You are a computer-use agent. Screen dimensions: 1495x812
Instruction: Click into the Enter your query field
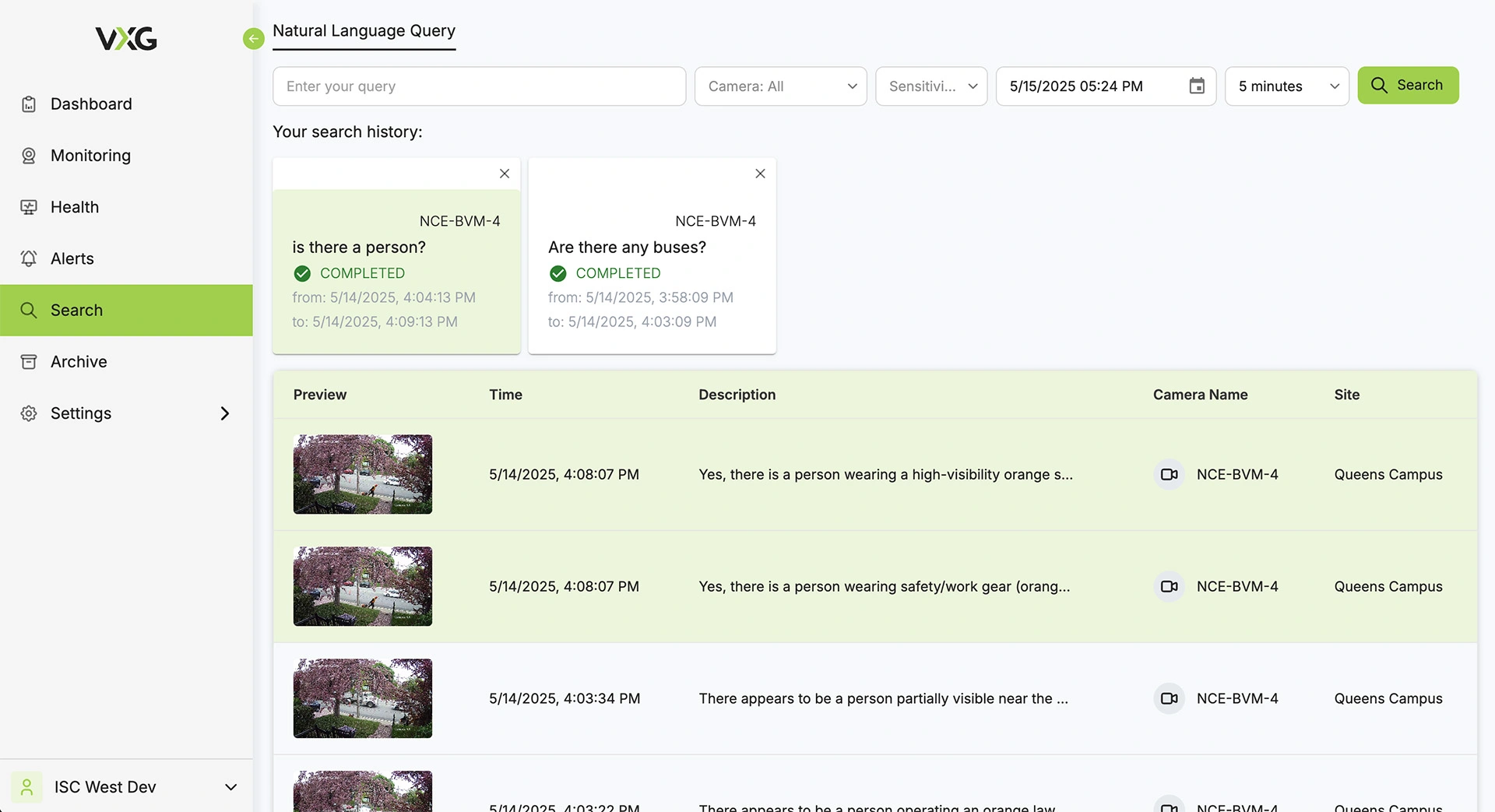479,86
